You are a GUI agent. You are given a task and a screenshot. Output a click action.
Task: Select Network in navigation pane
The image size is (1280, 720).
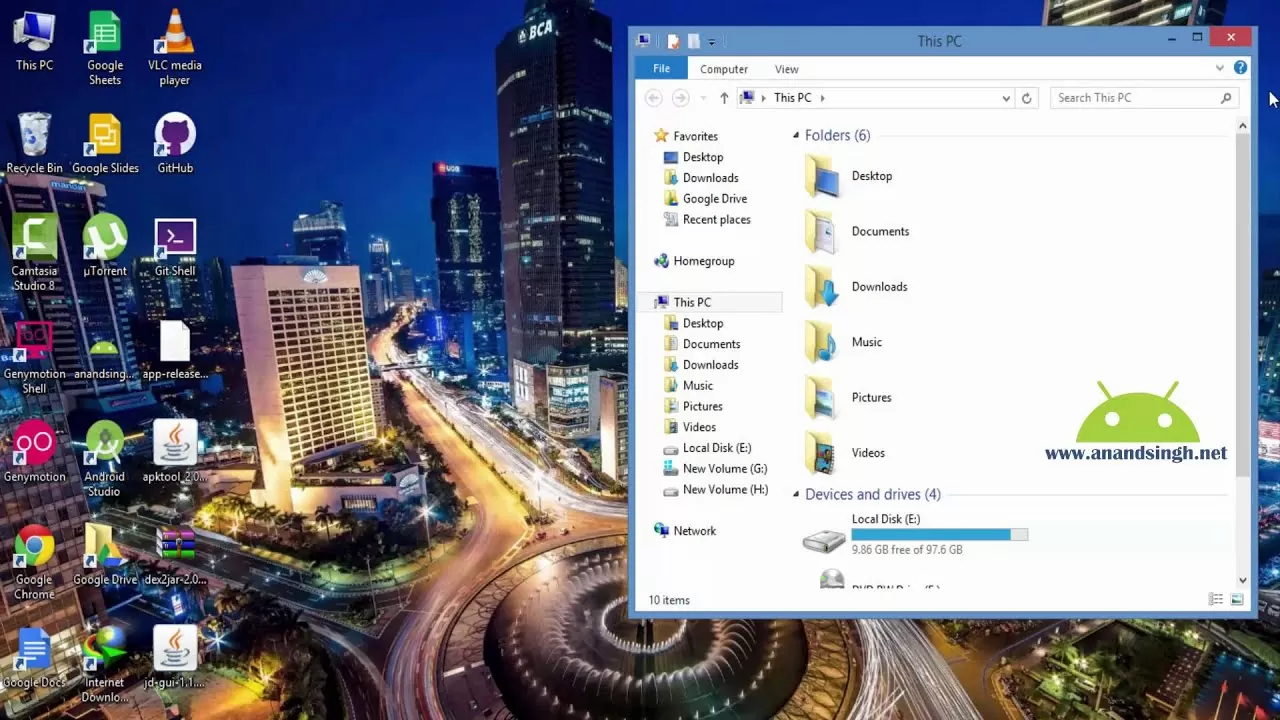684,531
